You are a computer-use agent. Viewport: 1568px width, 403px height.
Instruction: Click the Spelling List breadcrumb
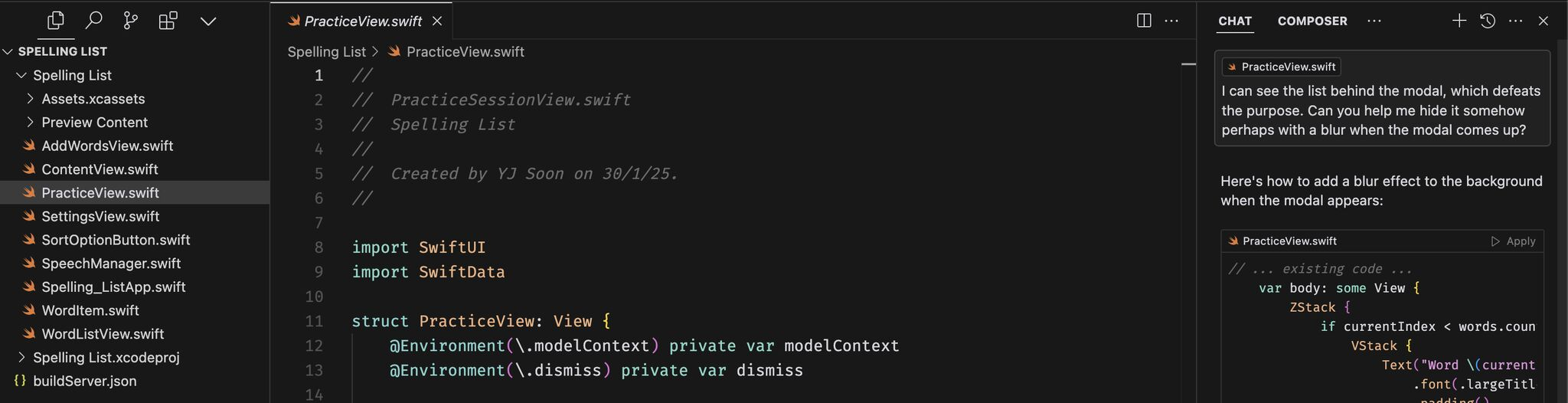tap(326, 51)
